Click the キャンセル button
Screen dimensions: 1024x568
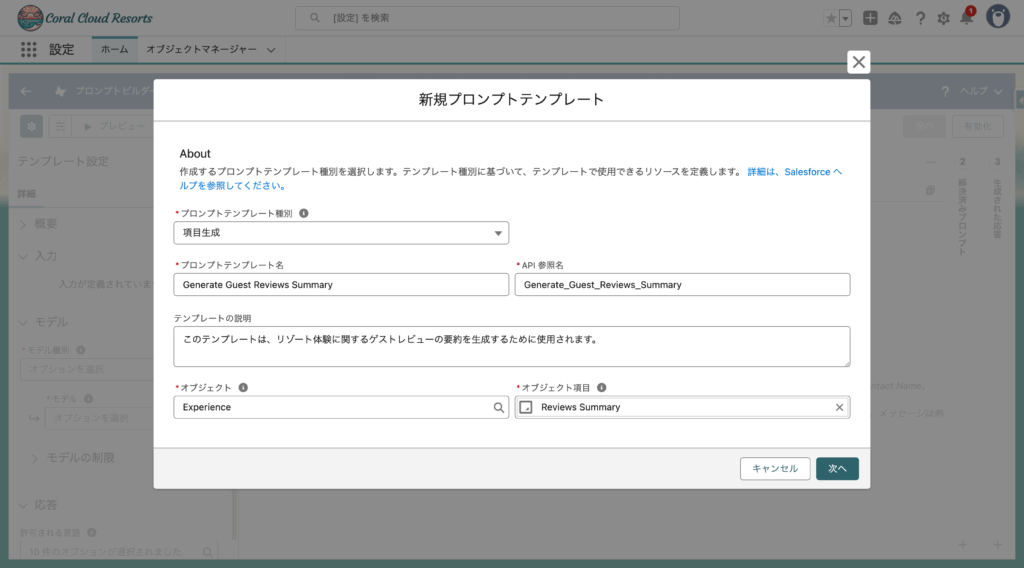pyautogui.click(x=774, y=468)
